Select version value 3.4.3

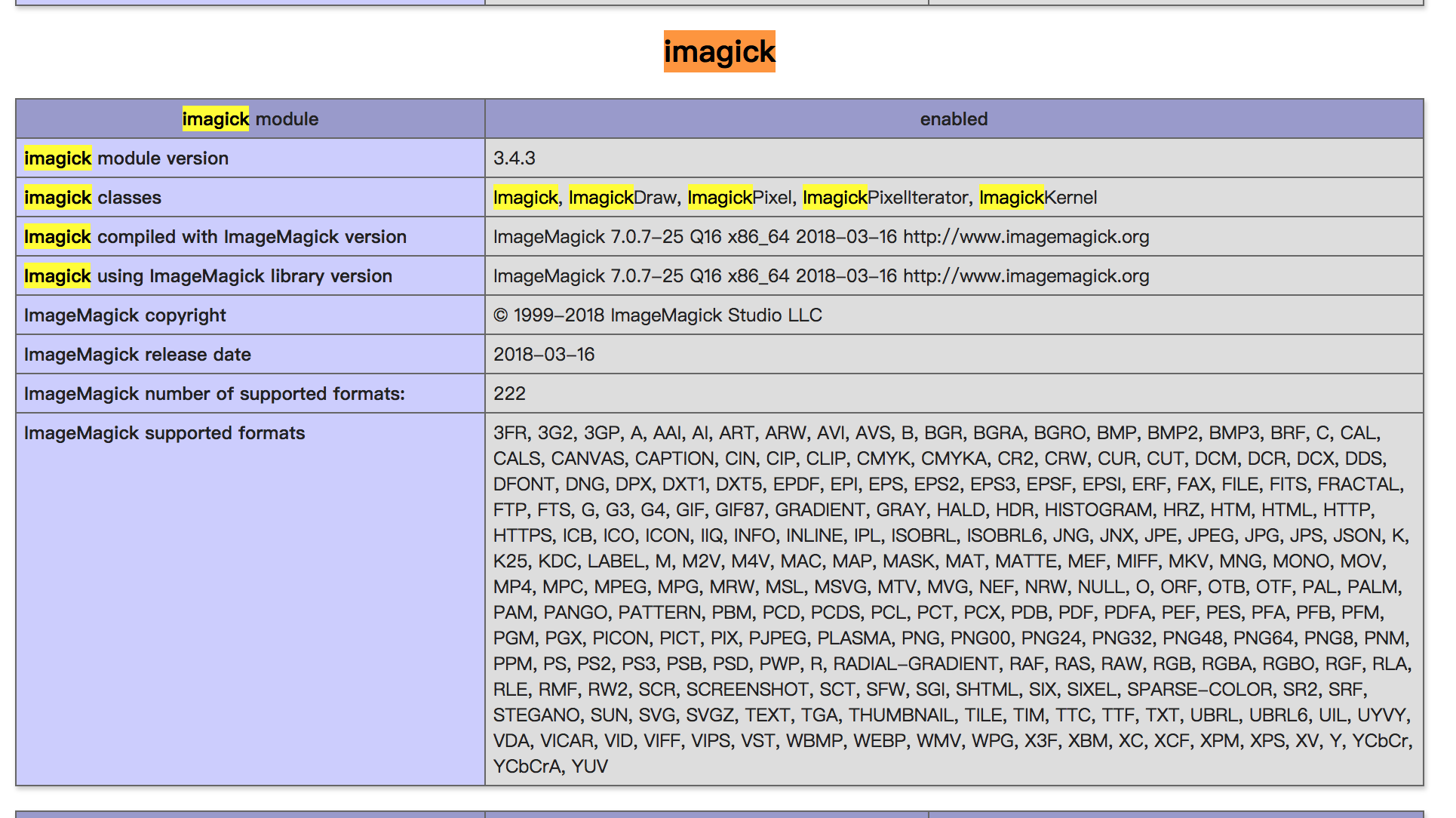(515, 158)
